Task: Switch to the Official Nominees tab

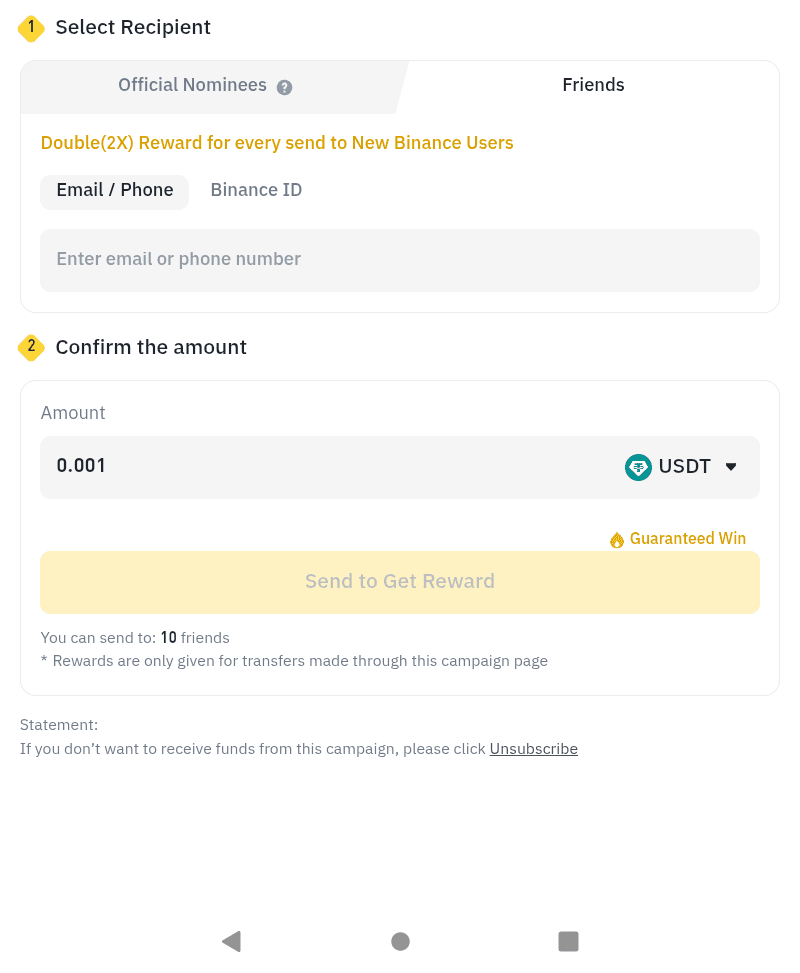Action: [x=205, y=87]
